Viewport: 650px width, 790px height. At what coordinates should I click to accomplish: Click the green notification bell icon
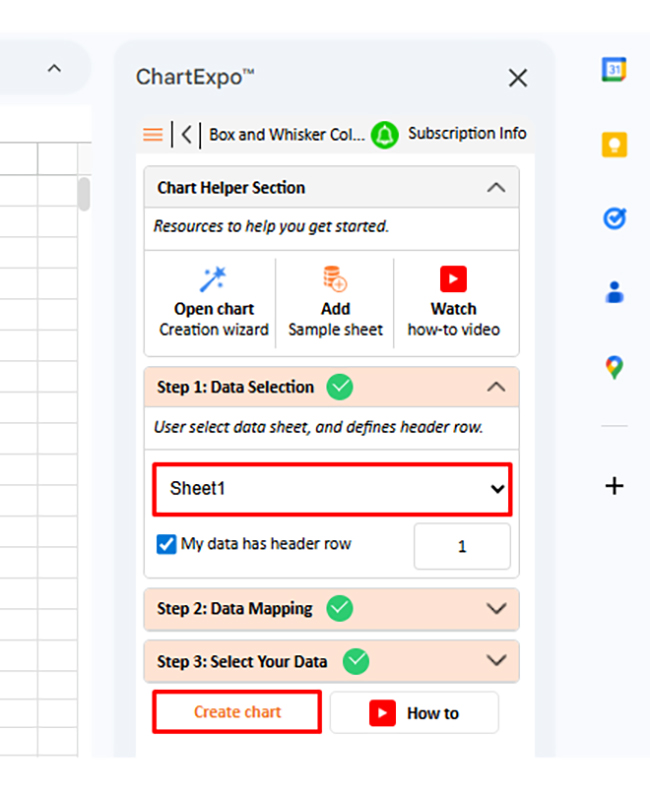click(385, 135)
